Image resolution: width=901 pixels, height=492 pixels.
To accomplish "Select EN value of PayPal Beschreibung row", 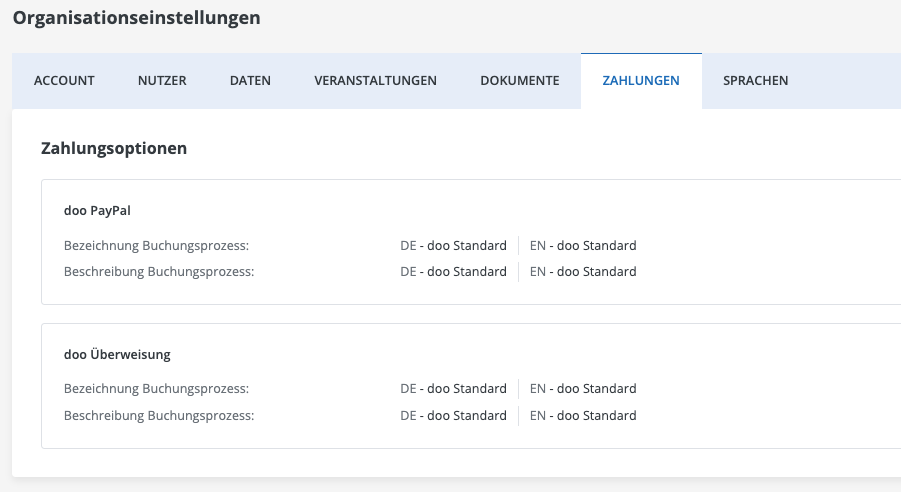I will [583, 271].
